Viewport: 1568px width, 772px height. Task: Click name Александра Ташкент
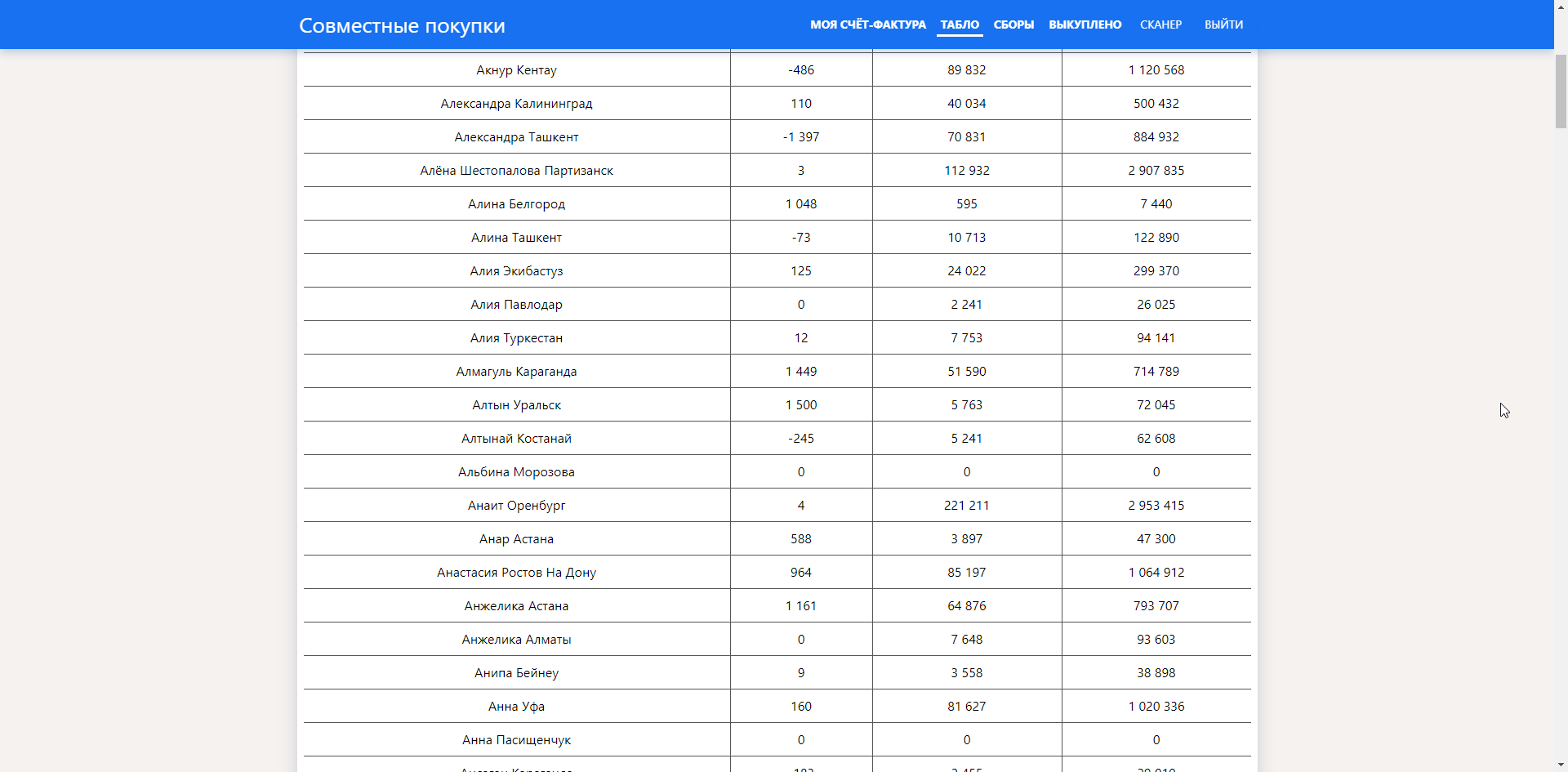pyautogui.click(x=516, y=137)
